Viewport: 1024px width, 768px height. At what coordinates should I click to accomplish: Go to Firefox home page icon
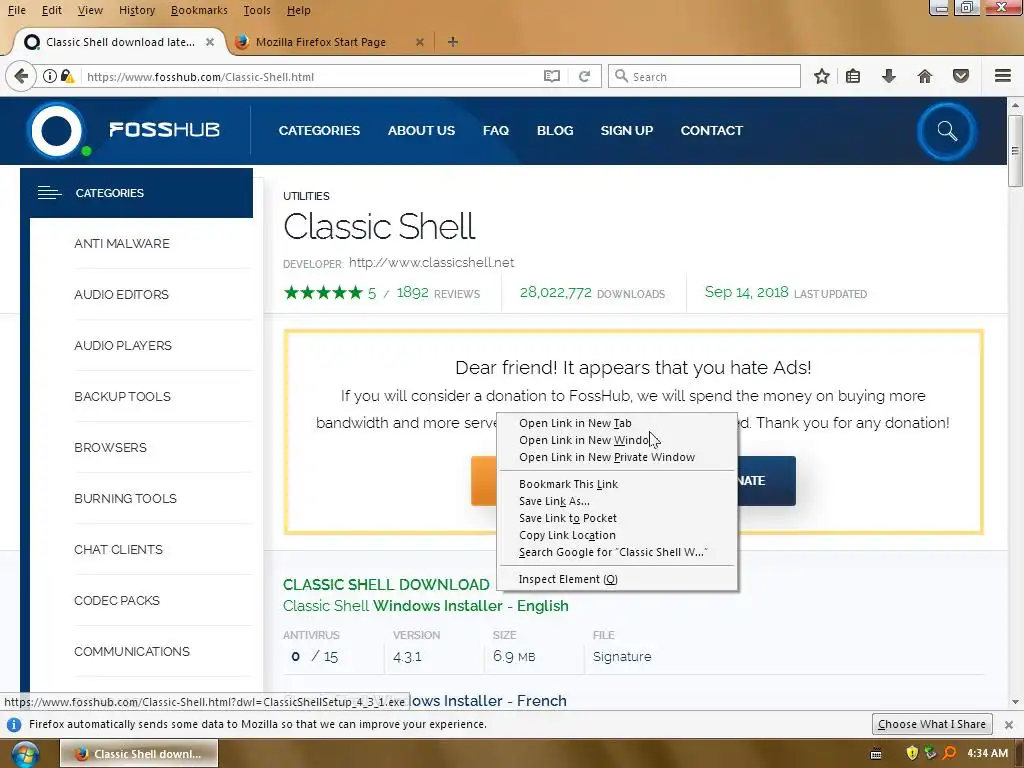(924, 76)
